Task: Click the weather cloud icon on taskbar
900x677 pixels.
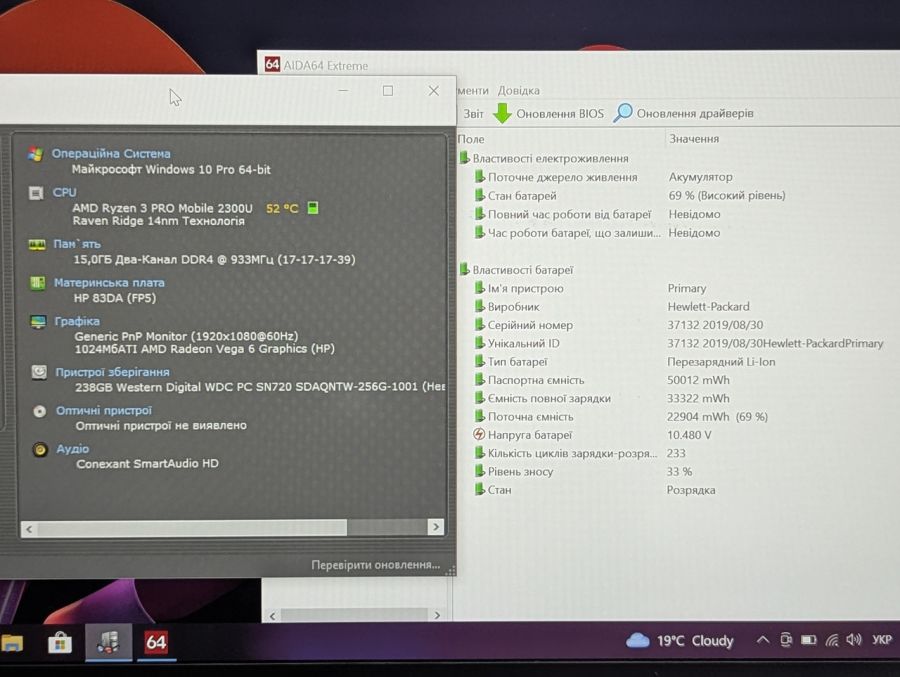Action: click(x=637, y=640)
